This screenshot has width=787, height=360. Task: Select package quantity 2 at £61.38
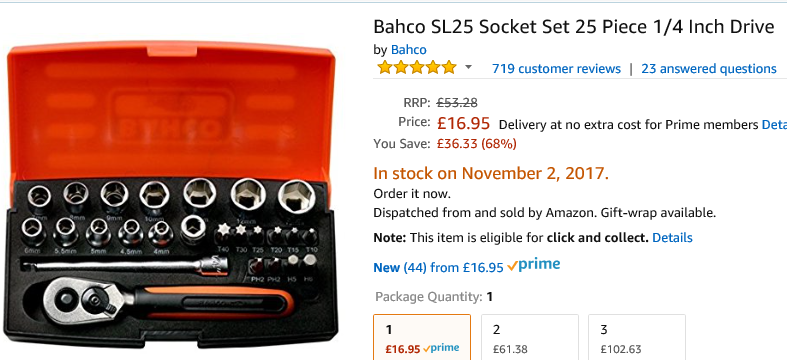coord(530,337)
